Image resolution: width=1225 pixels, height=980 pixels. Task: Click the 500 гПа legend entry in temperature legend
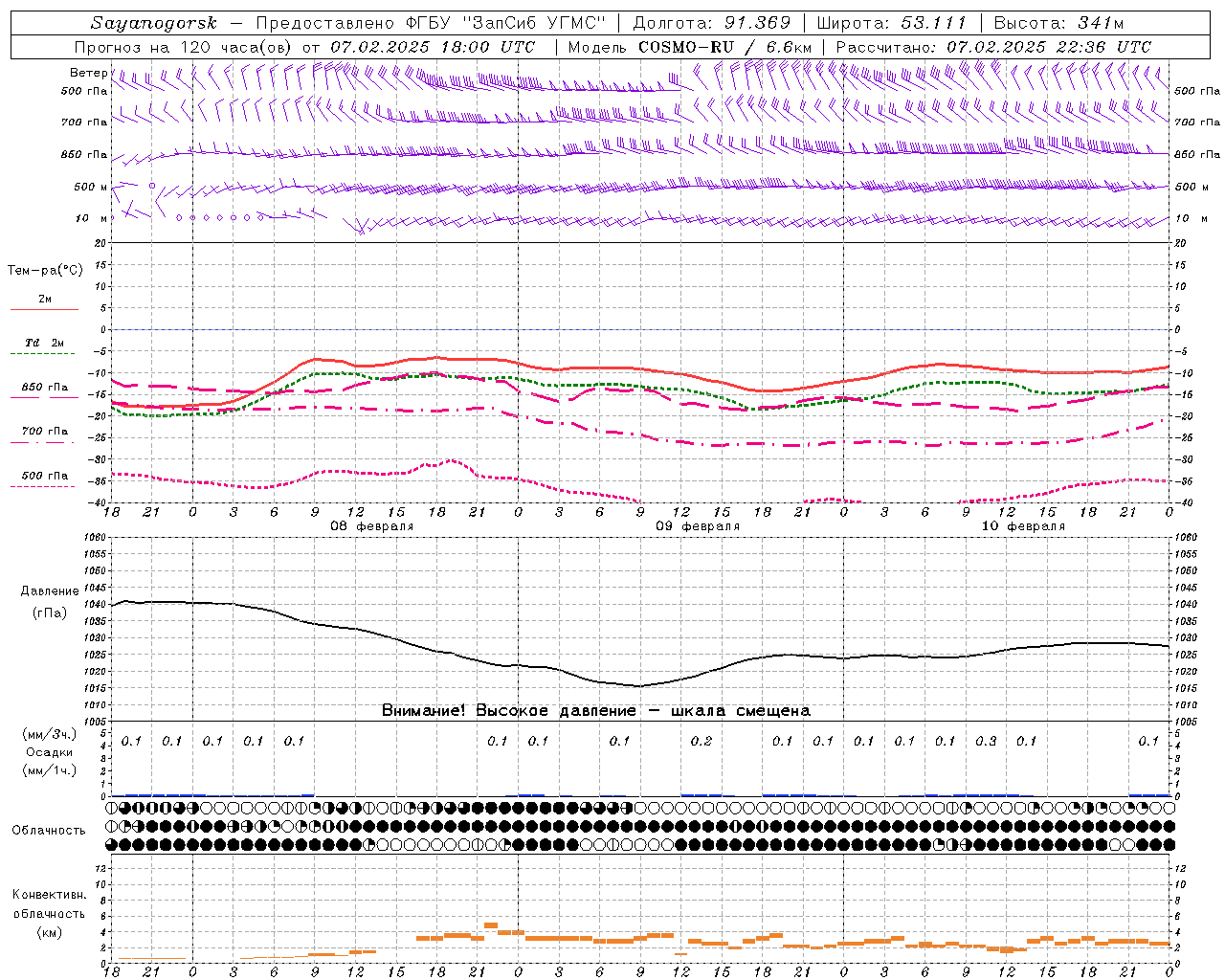[x=44, y=479]
